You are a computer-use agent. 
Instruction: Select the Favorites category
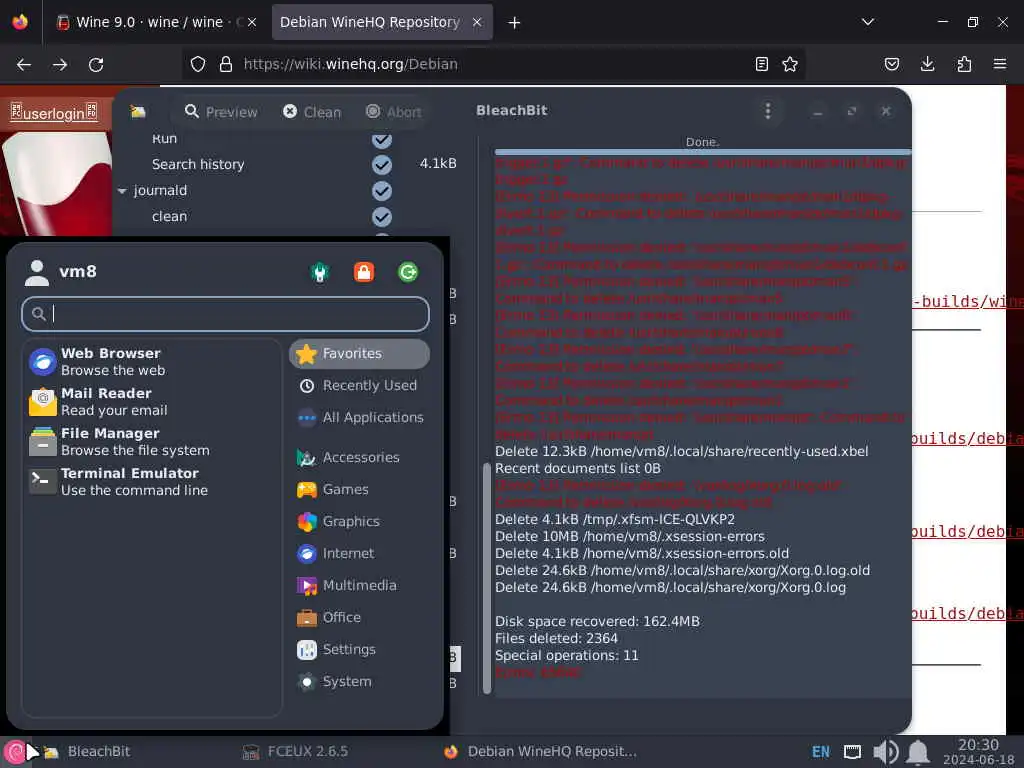coord(359,353)
